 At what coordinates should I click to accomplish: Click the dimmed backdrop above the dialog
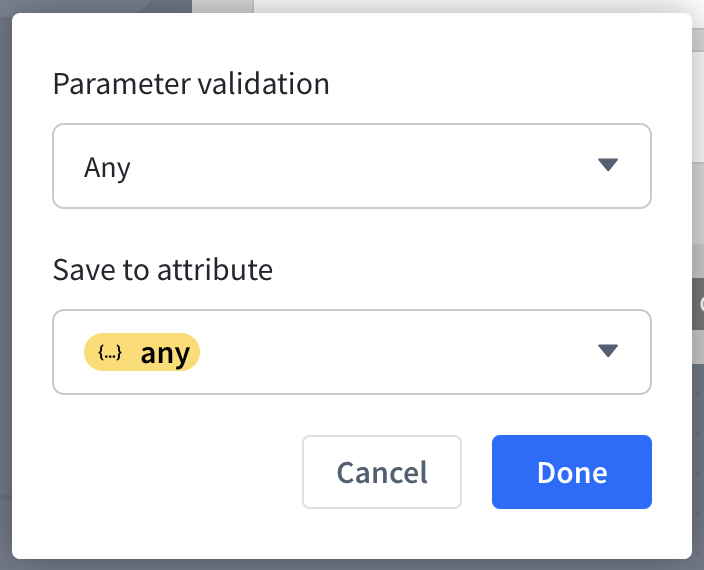(100, 5)
